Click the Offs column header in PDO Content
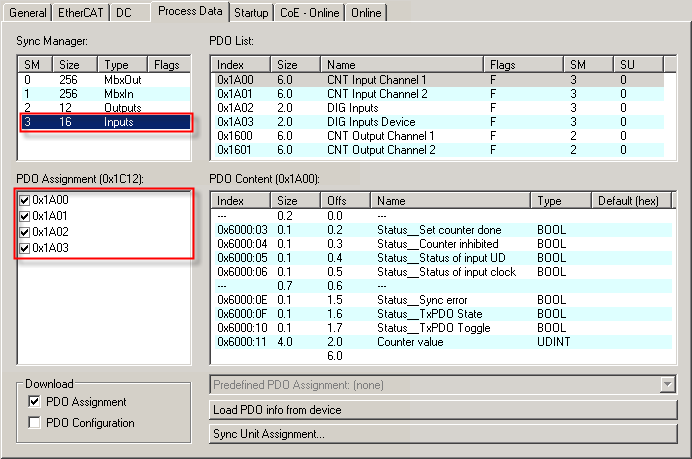The image size is (692, 459). [x=345, y=201]
